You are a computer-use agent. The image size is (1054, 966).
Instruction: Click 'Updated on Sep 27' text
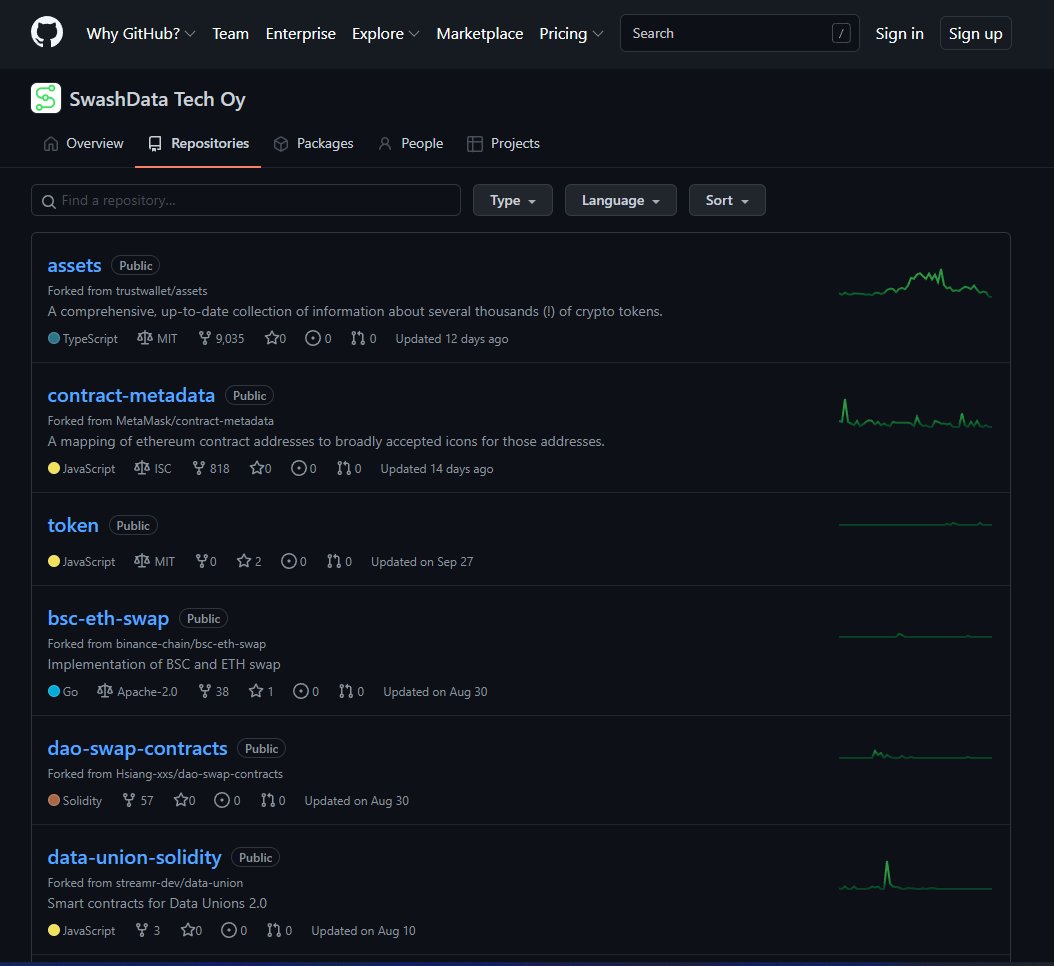422,561
